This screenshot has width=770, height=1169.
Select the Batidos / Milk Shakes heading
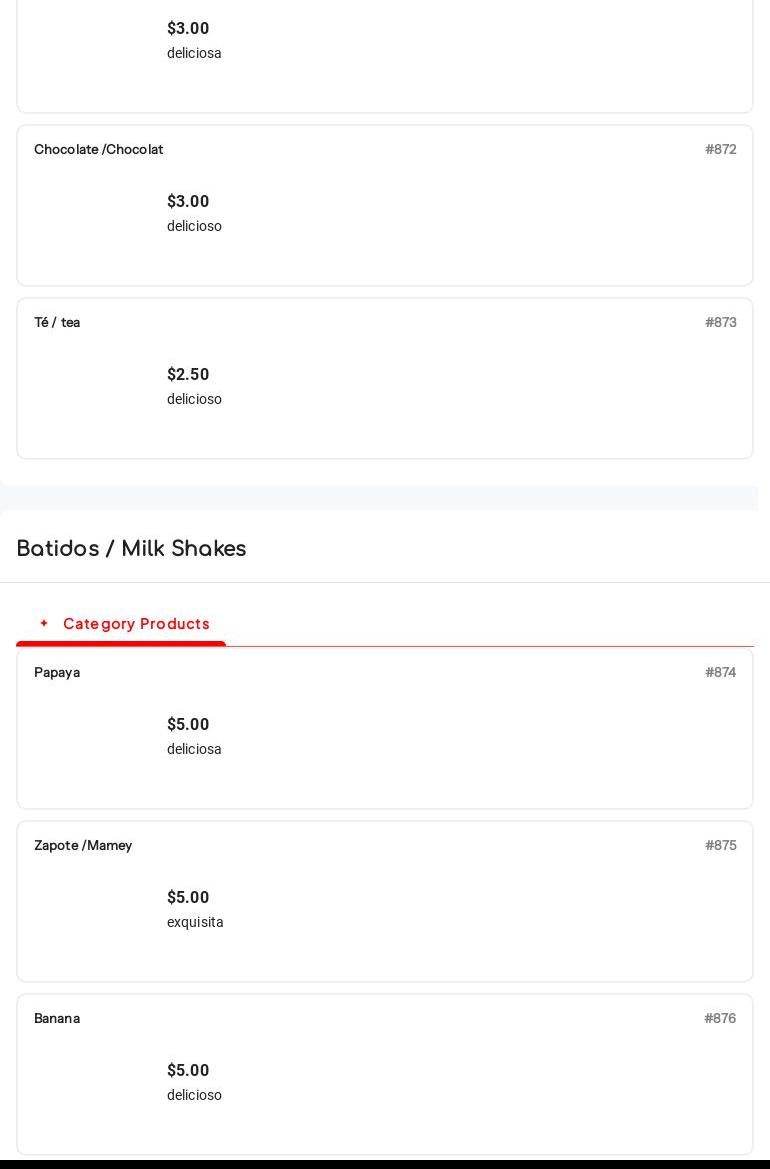tap(131, 549)
